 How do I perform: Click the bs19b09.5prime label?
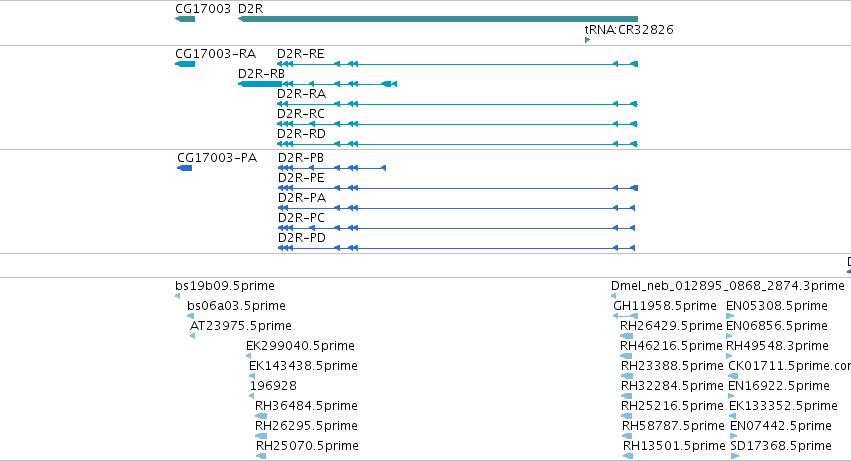[x=225, y=286]
